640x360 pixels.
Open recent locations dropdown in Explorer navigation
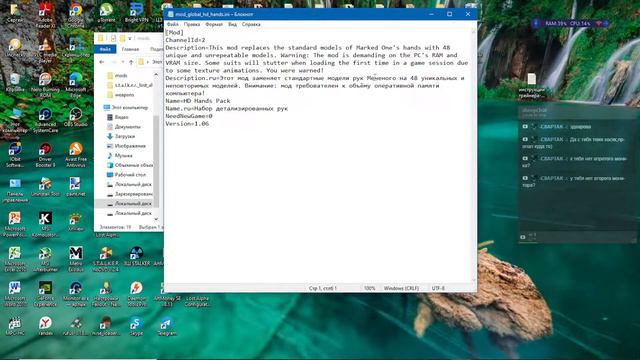pos(123,62)
